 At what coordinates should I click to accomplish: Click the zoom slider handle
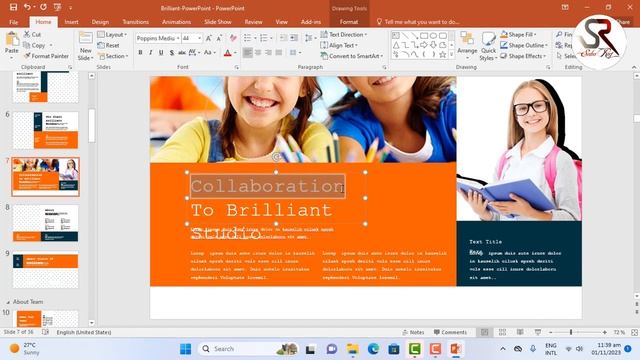coord(571,332)
